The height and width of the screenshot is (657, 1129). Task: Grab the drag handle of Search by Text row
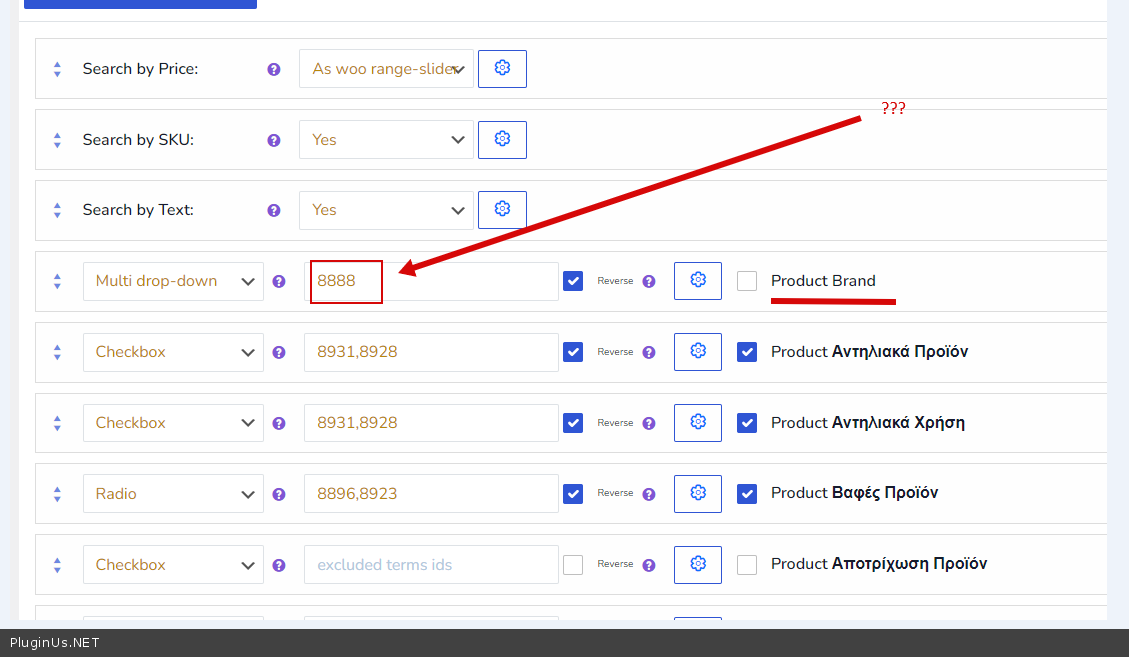pyautogui.click(x=57, y=210)
